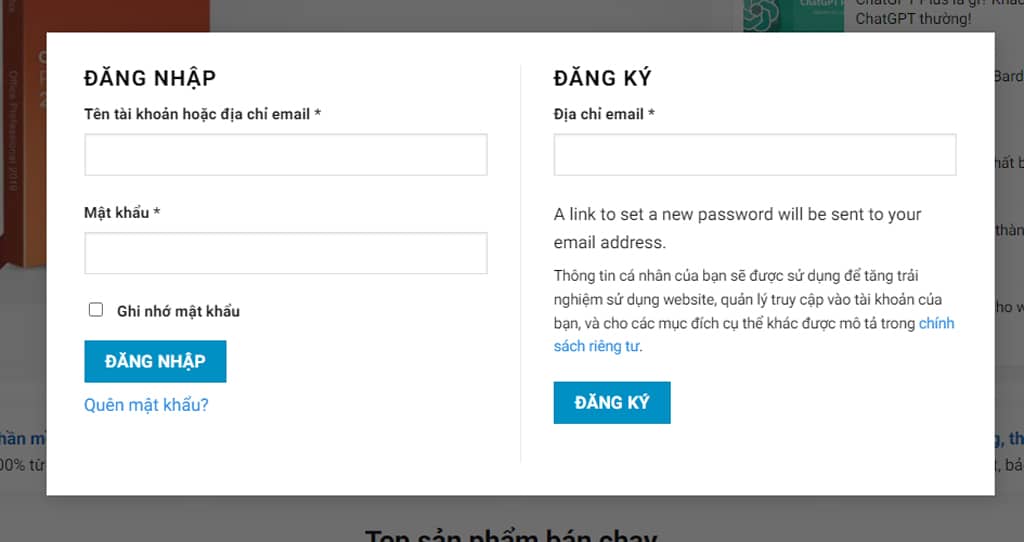Click the "Địa chỉ email *" register label
The height and width of the screenshot is (542, 1024).
[x=604, y=114]
